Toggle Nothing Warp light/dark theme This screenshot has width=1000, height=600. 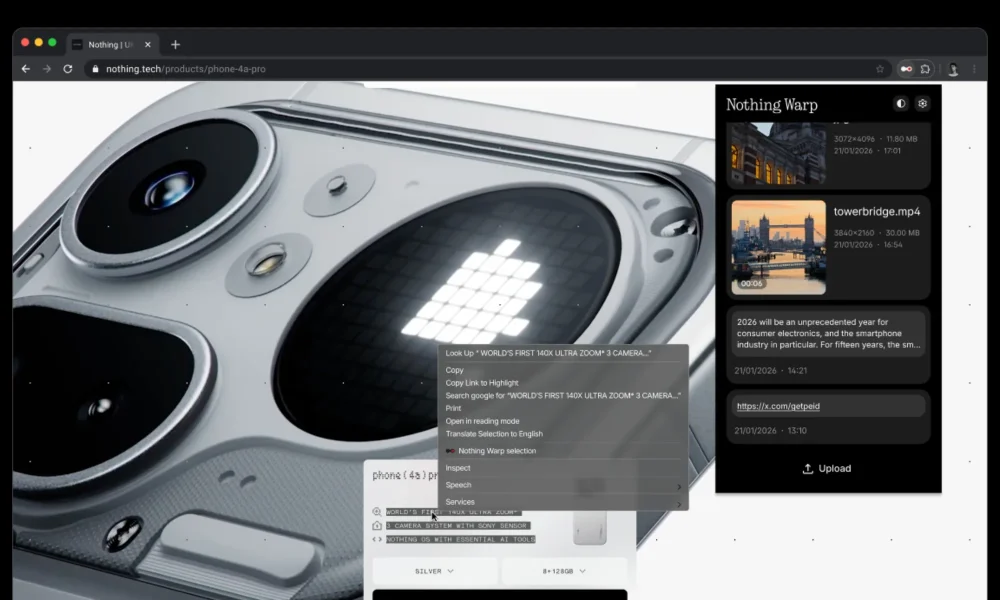point(901,103)
